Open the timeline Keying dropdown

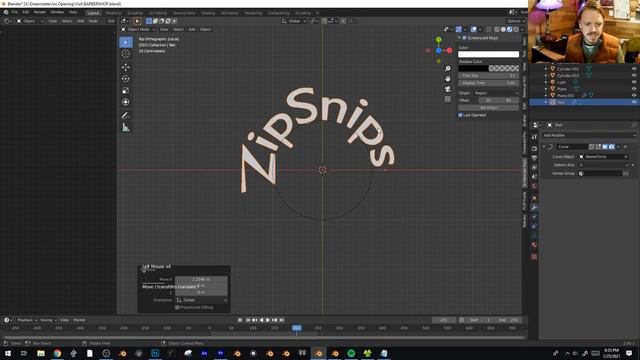tap(48, 320)
